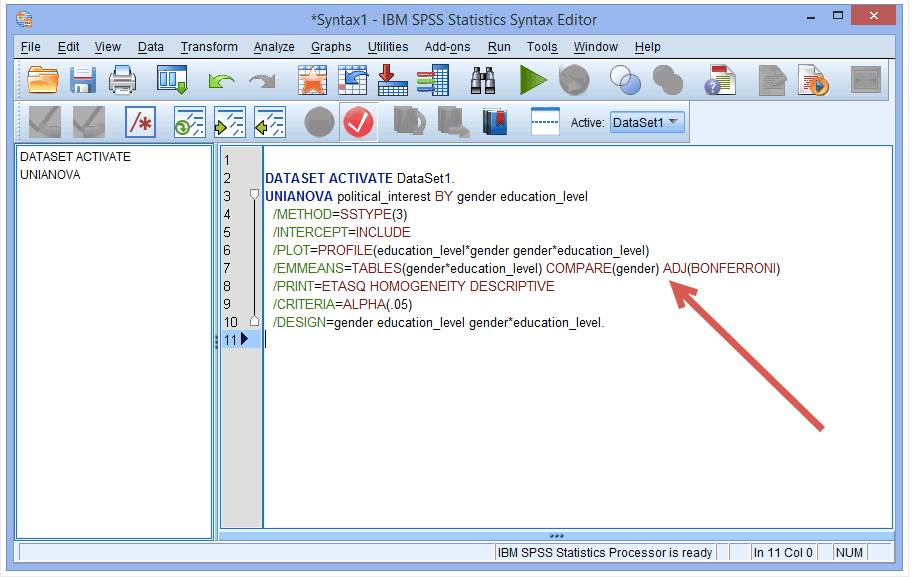Click the SPSS application icon in the title bar

24,19
